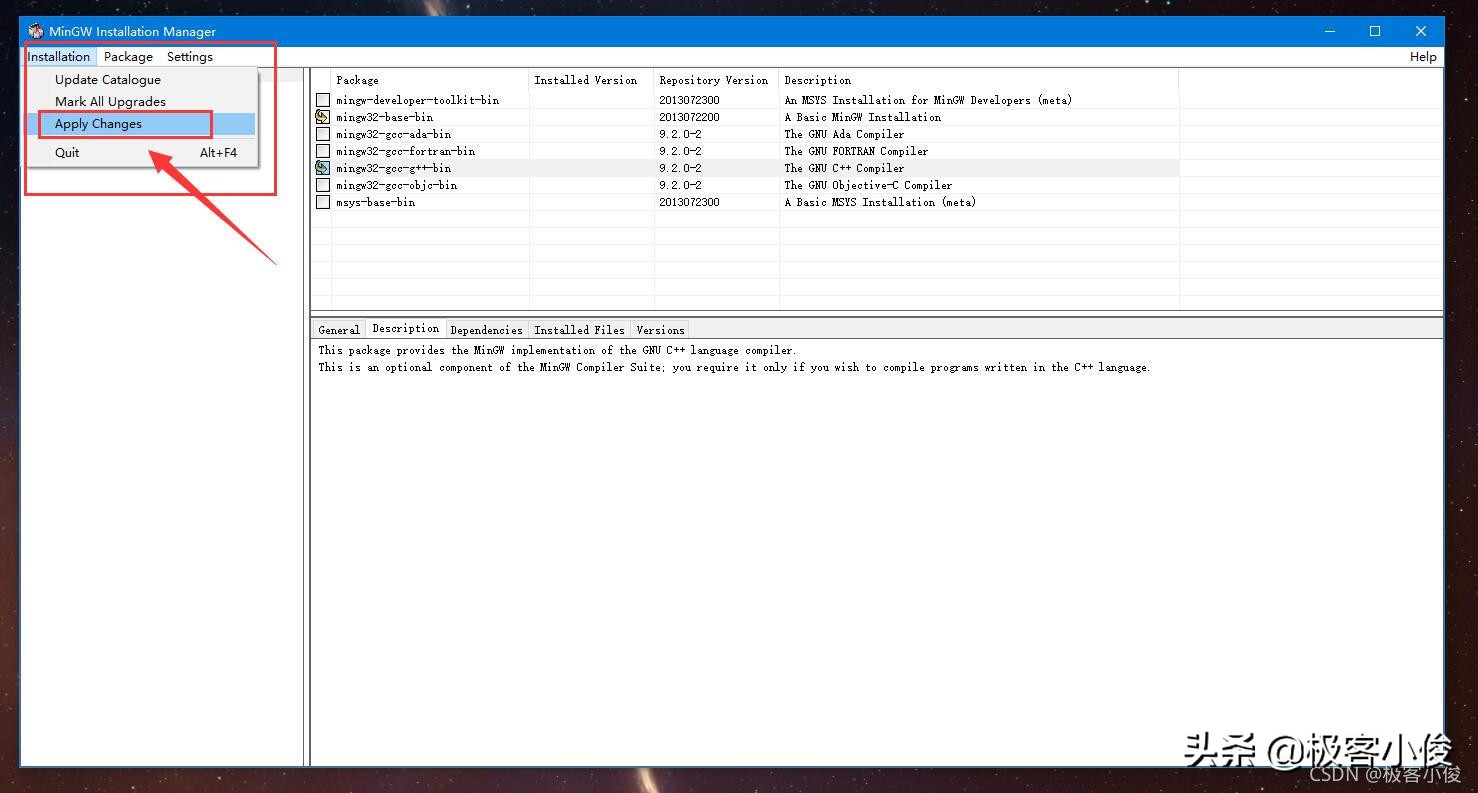This screenshot has height=793, width=1478.
Task: Toggle marked mingw32-base-bin package checkbox
Action: pyautogui.click(x=323, y=117)
